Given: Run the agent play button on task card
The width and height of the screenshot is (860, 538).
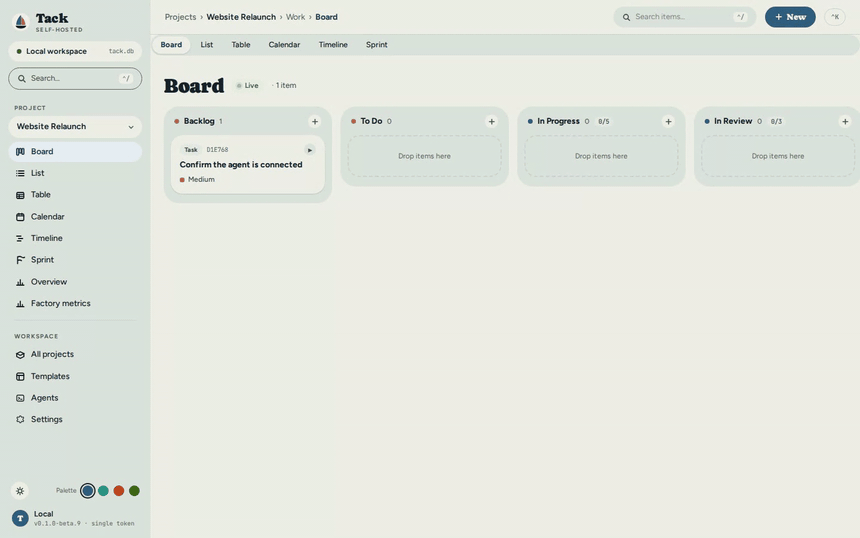Looking at the screenshot, I should [309, 150].
